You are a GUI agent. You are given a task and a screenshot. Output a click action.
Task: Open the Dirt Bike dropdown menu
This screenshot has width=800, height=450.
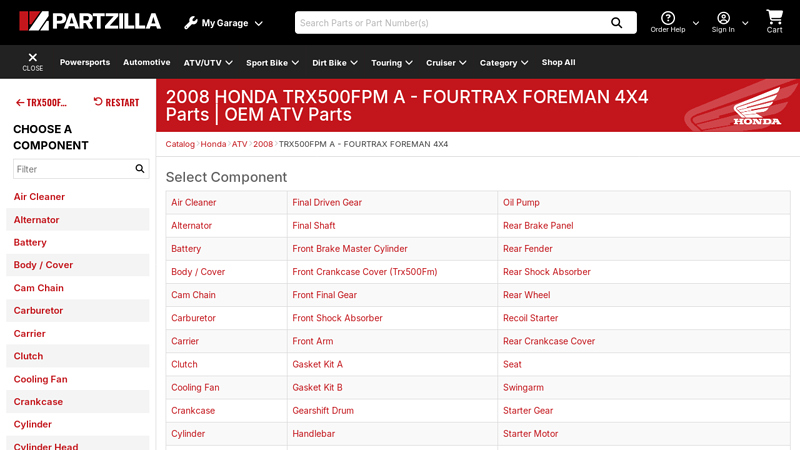(335, 63)
